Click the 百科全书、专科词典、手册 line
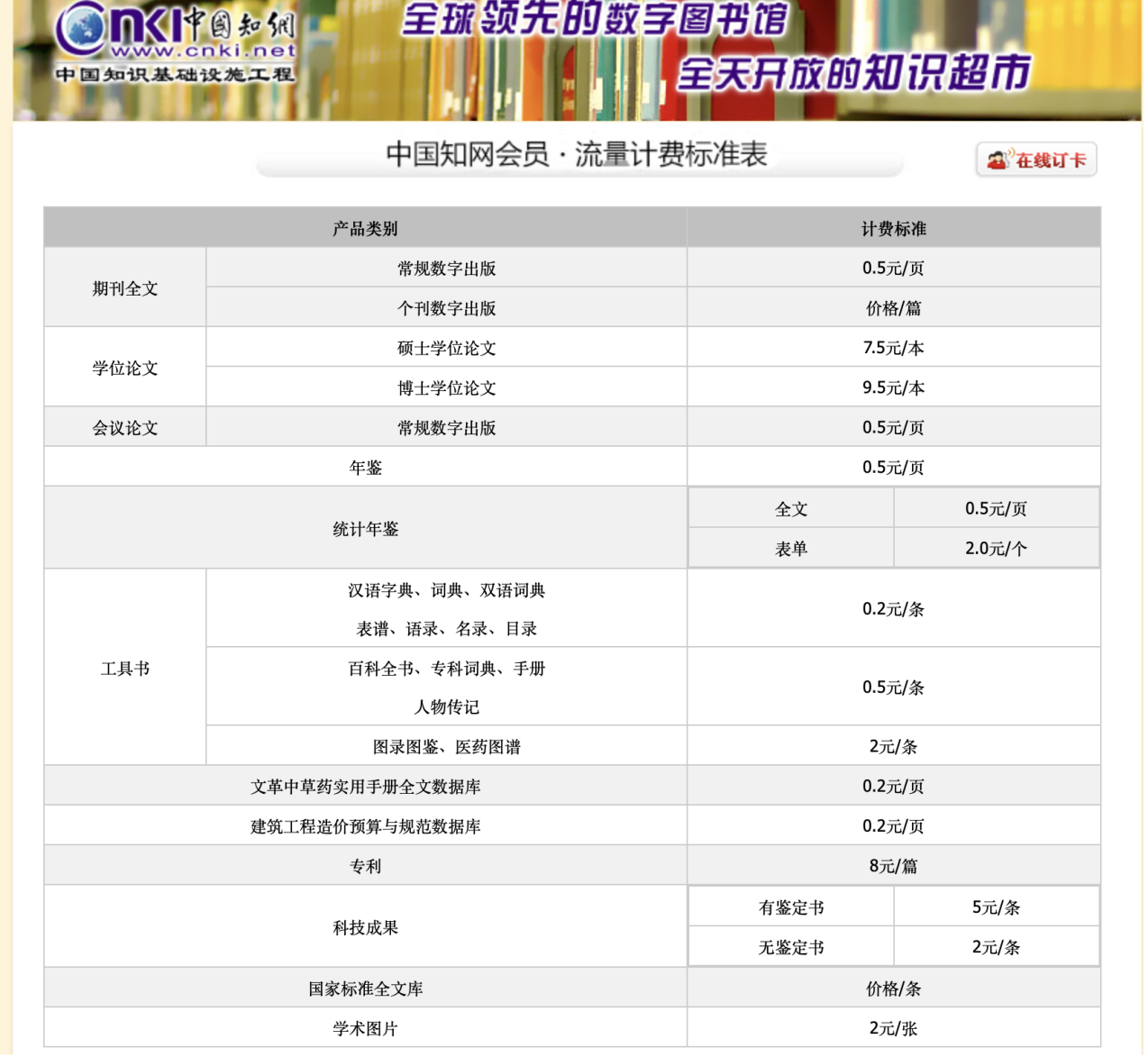1148x1057 pixels. point(447,669)
